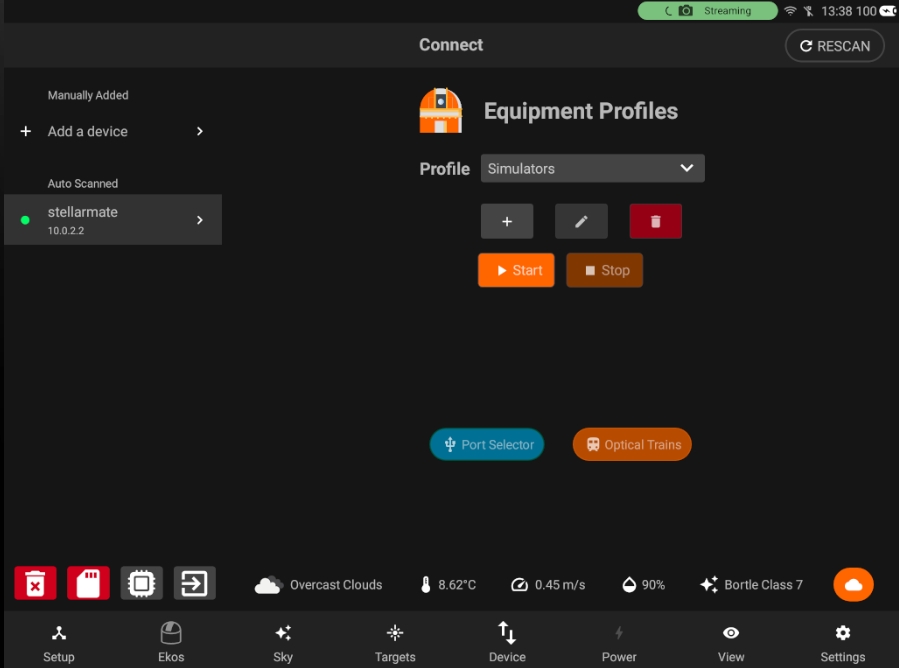Click the 10.0.2.2 IP address
The height and width of the screenshot is (668, 899).
point(66,231)
